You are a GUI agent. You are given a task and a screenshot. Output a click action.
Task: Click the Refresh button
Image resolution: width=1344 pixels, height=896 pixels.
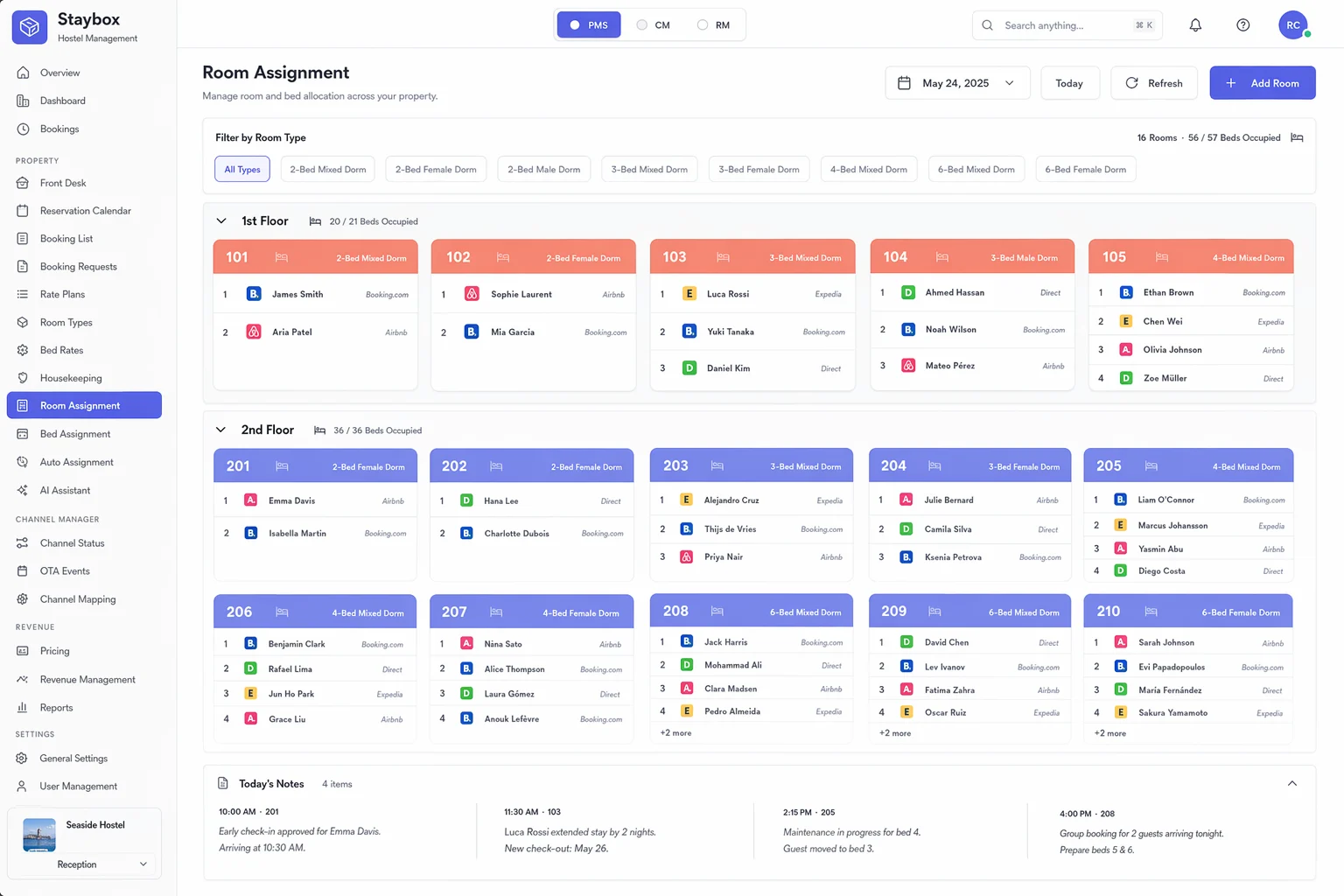[x=1154, y=83]
